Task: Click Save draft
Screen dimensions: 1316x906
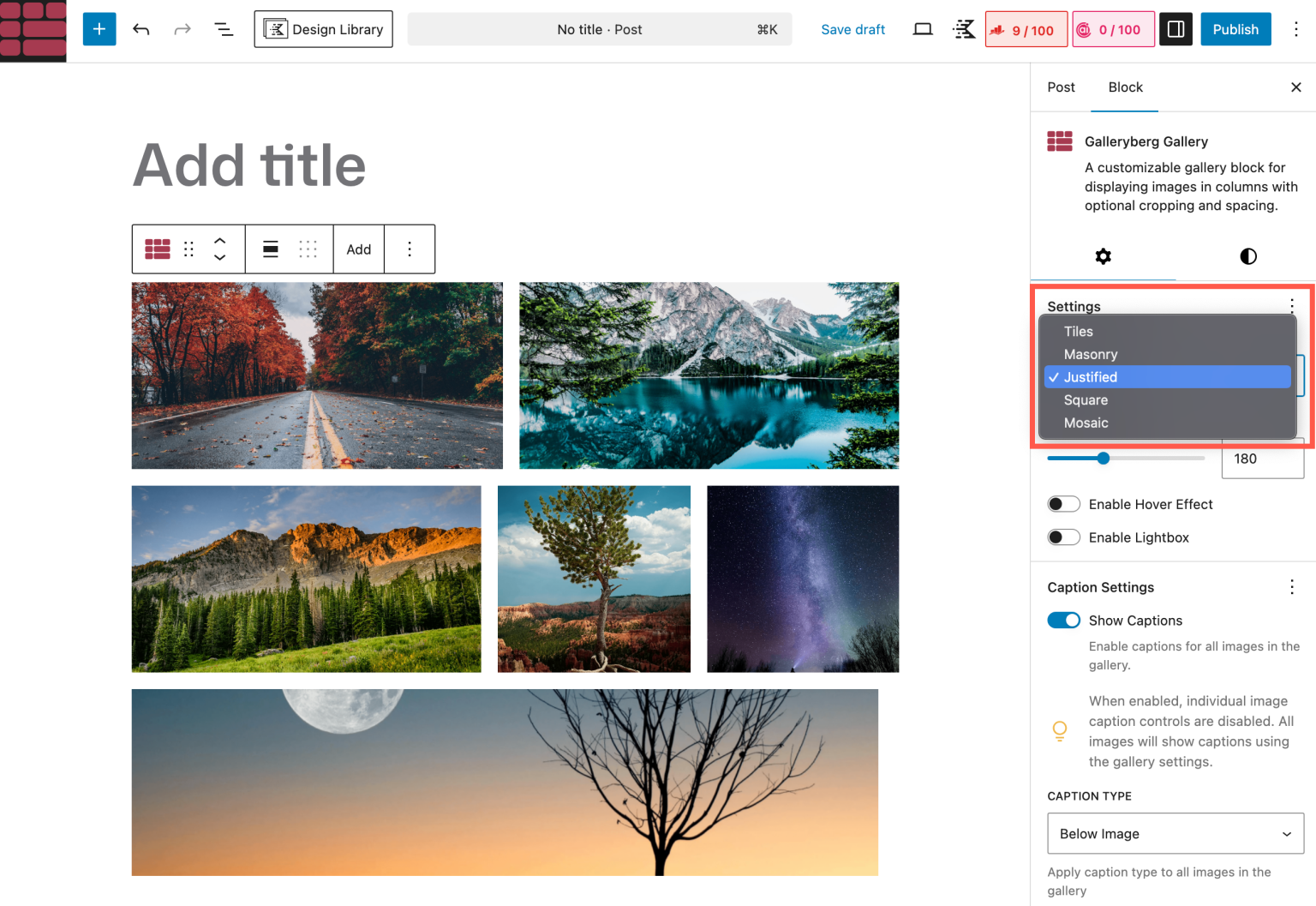Action: tap(852, 29)
